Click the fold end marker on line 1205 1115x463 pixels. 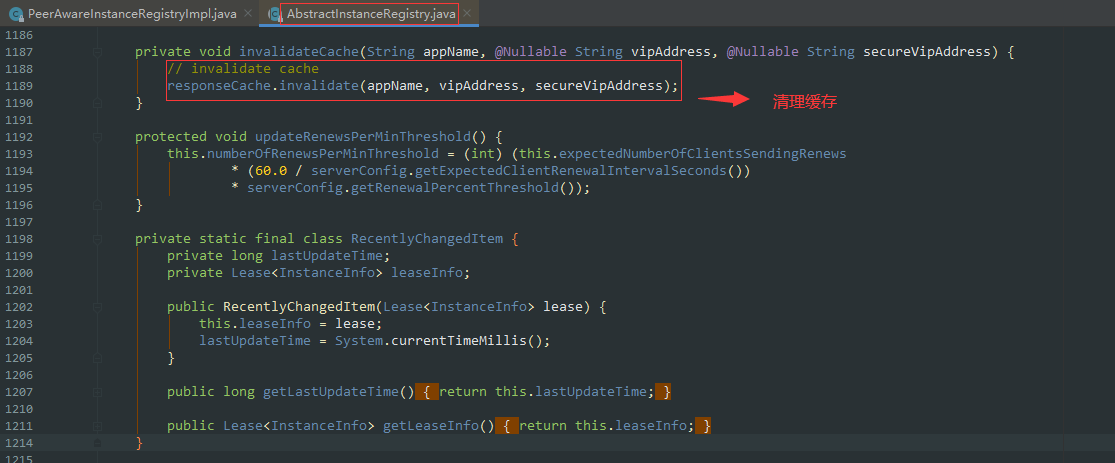click(97, 358)
